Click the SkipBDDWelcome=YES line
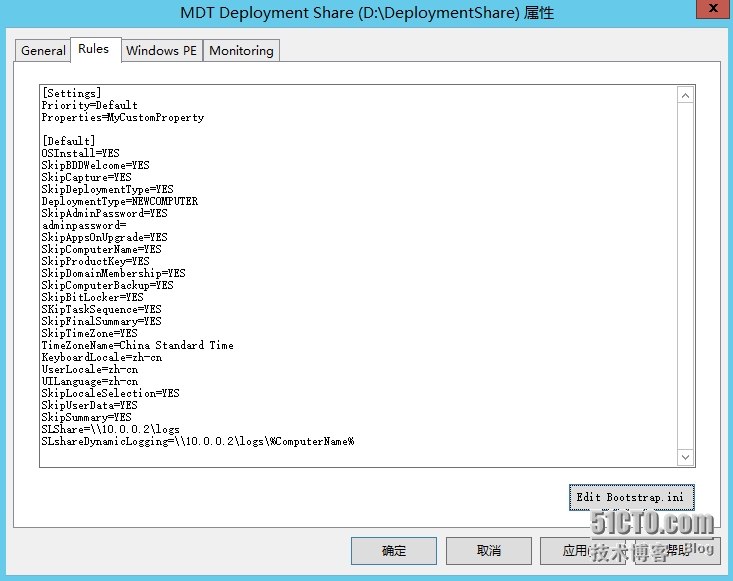 (x=95, y=165)
